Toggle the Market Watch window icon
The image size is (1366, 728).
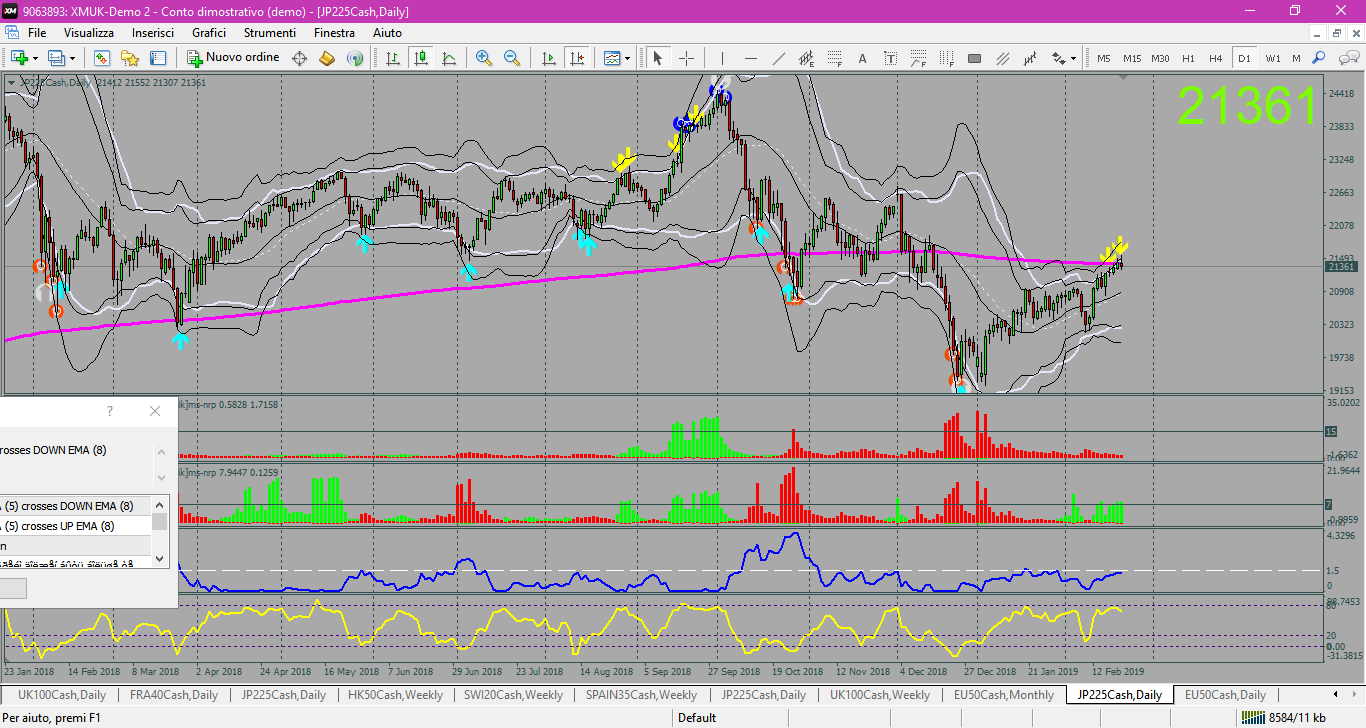[x=102, y=58]
